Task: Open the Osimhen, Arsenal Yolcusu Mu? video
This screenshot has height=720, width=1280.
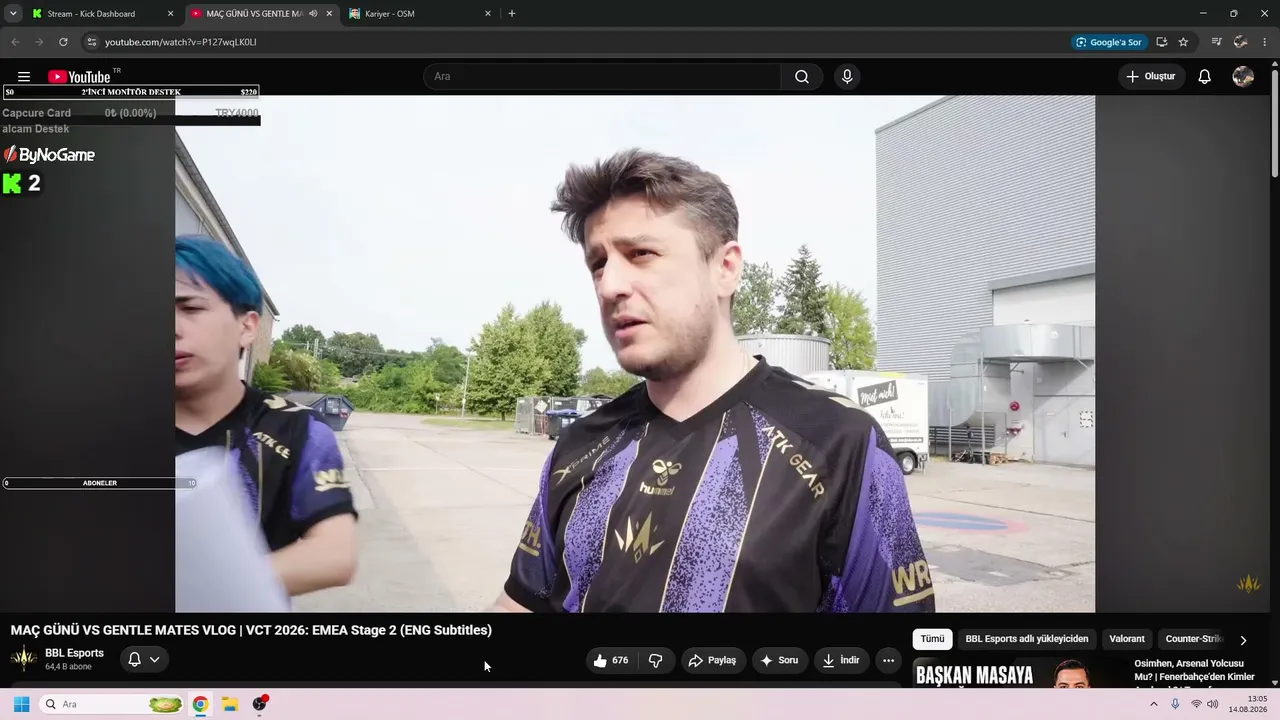Action: [1194, 671]
